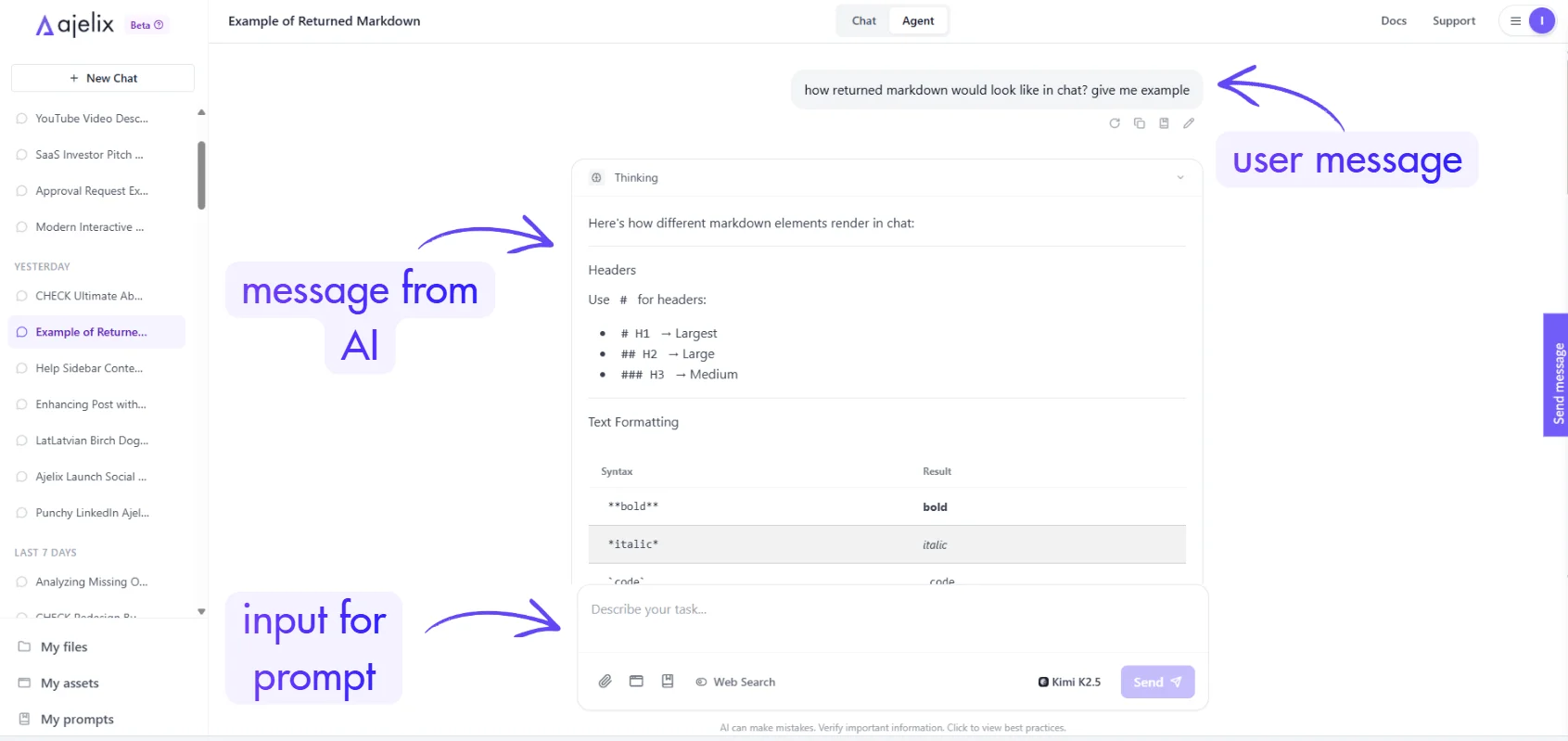Viewport: 1568px width, 741px height.
Task: Save user message as prompt icon
Action: [x=1164, y=123]
